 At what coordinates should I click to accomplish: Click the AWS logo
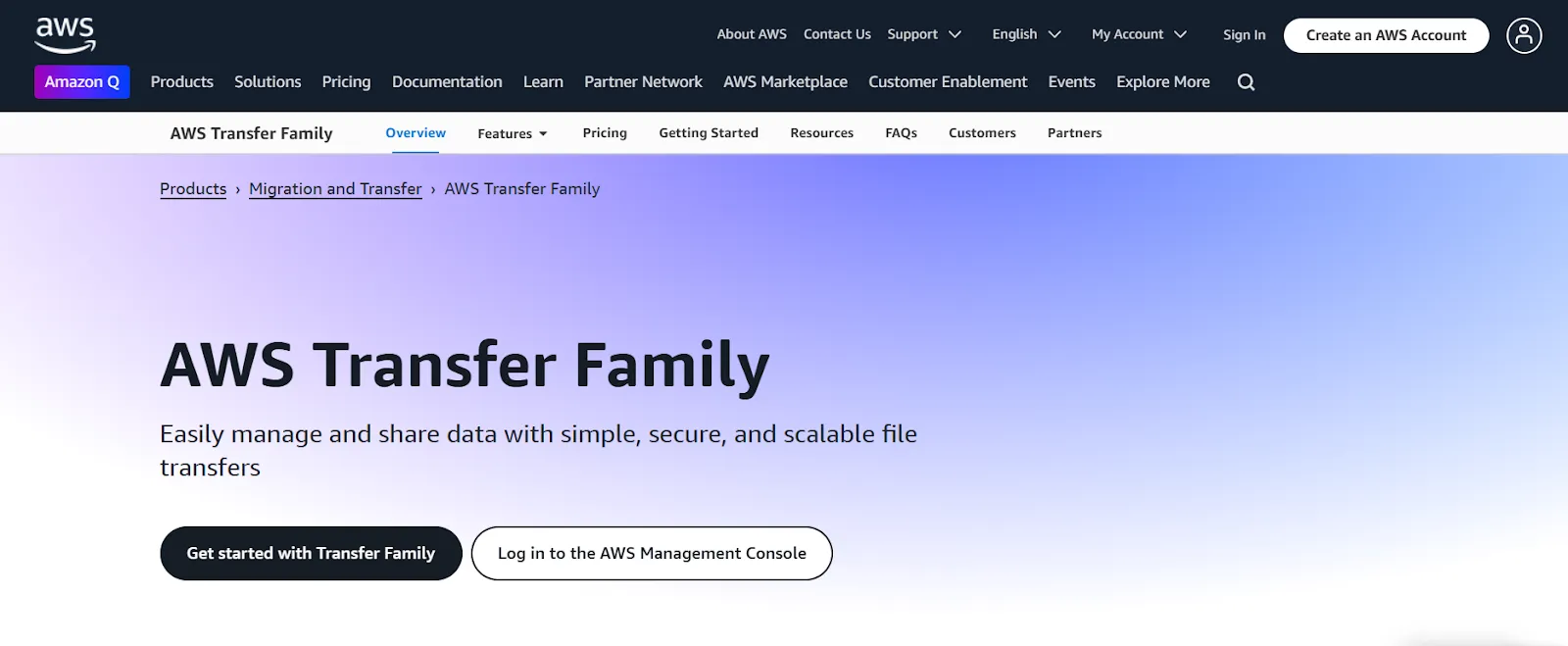coord(66,35)
